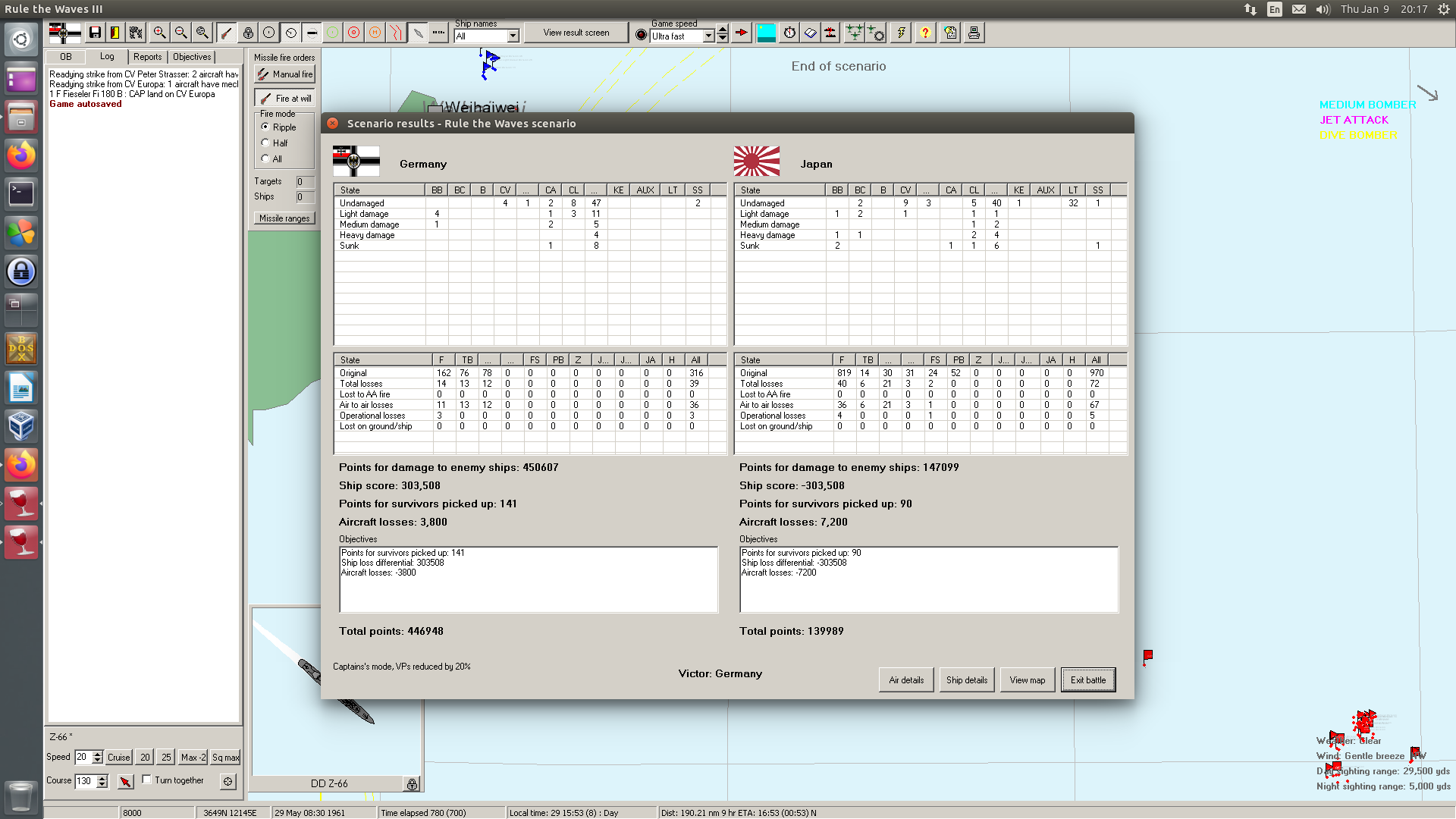
Task: Click the Air details button
Action: point(906,680)
